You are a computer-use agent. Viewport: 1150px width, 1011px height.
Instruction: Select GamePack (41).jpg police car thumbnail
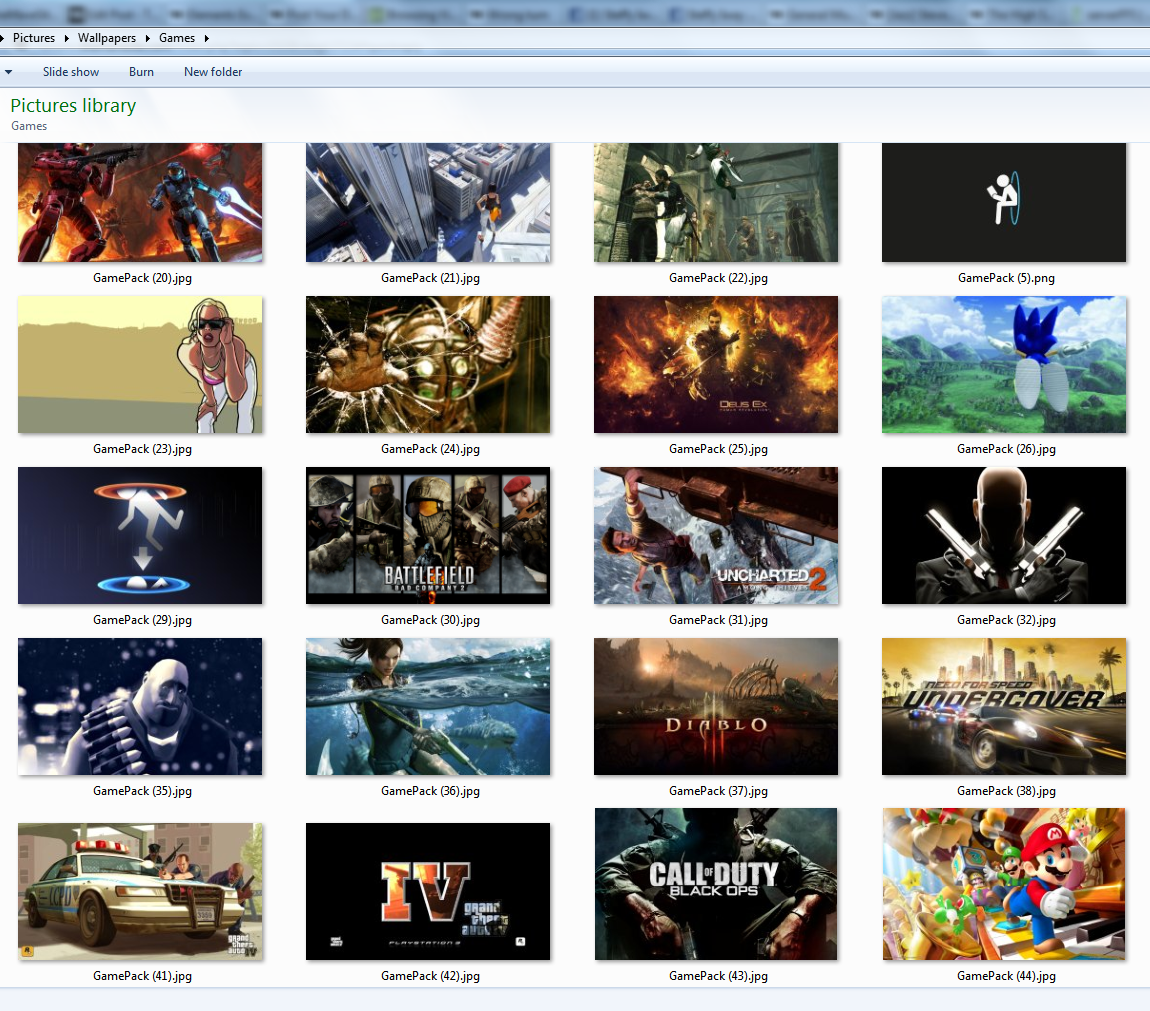140,891
